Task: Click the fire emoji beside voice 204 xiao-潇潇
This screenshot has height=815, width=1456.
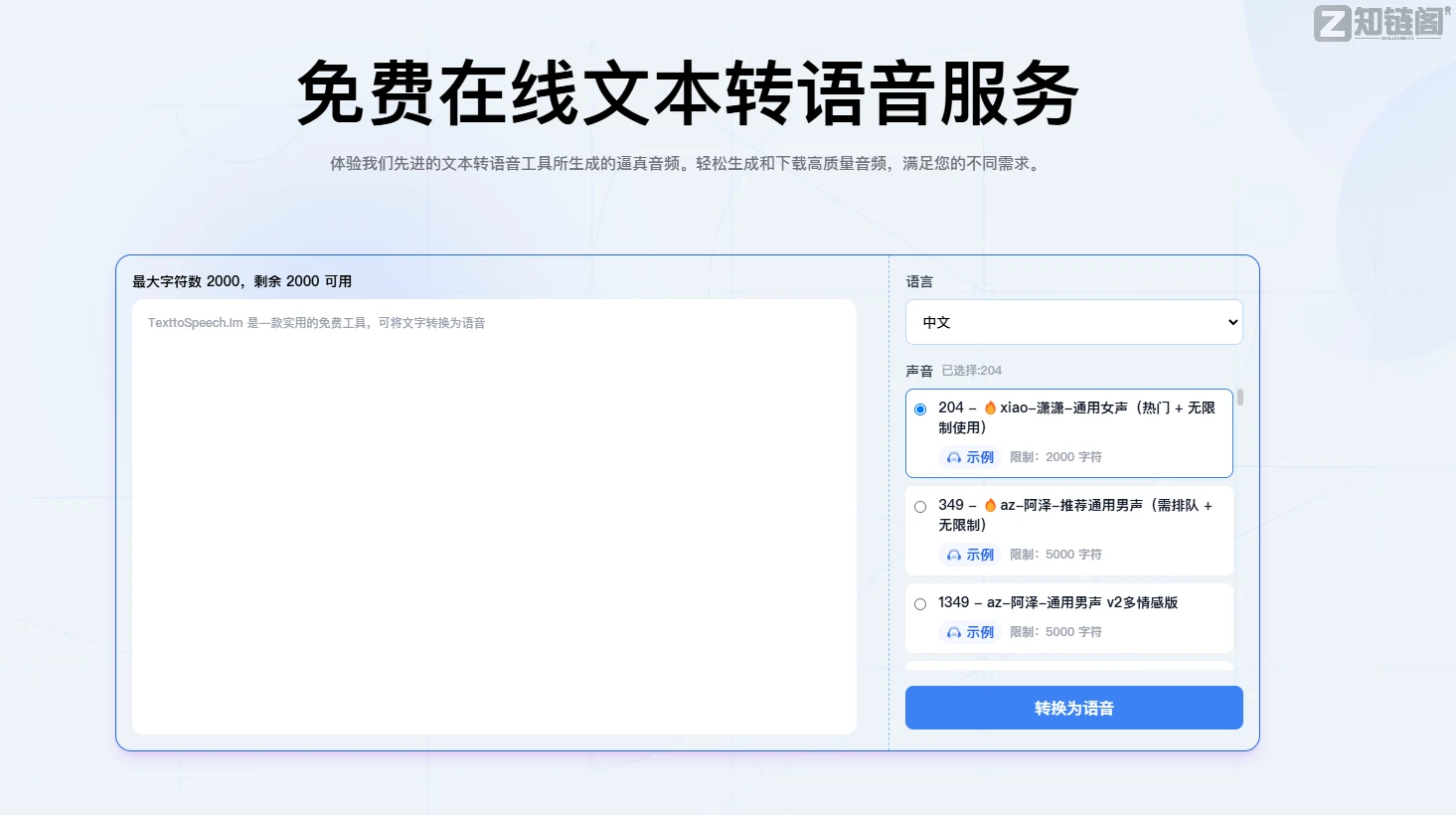Action: 992,407
